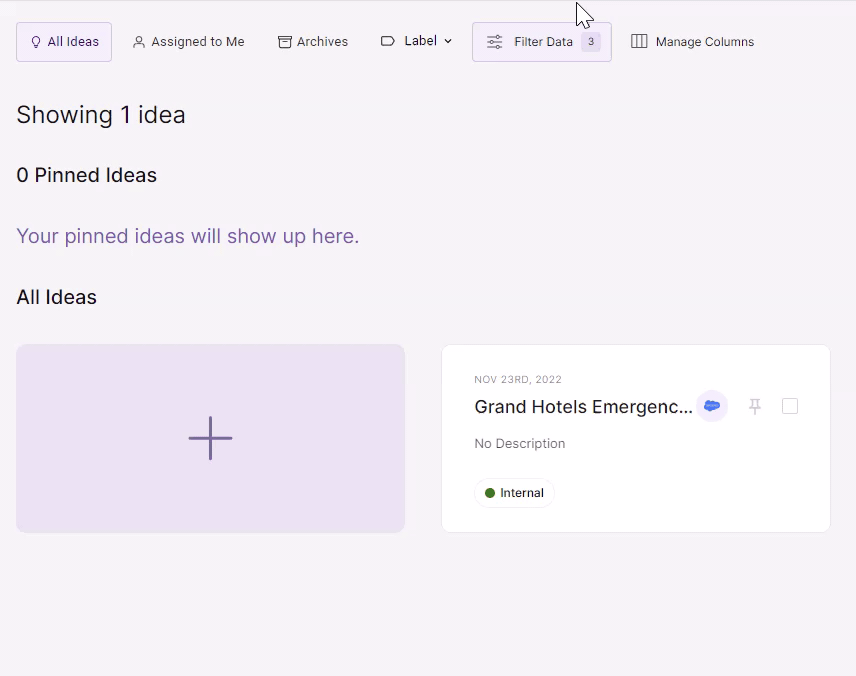Click the filter sliders icon

[x=495, y=42]
